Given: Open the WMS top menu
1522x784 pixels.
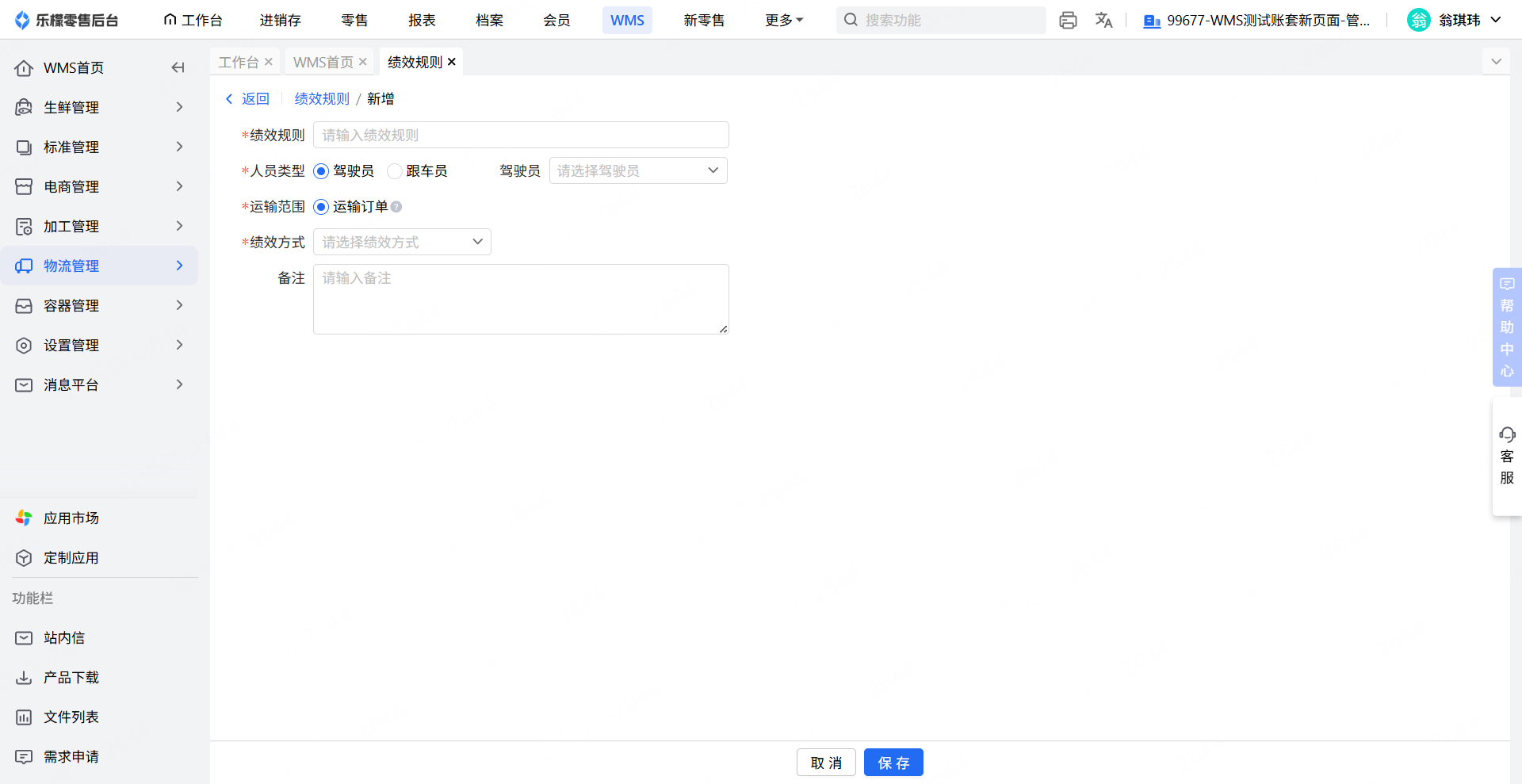Looking at the screenshot, I should coord(627,20).
